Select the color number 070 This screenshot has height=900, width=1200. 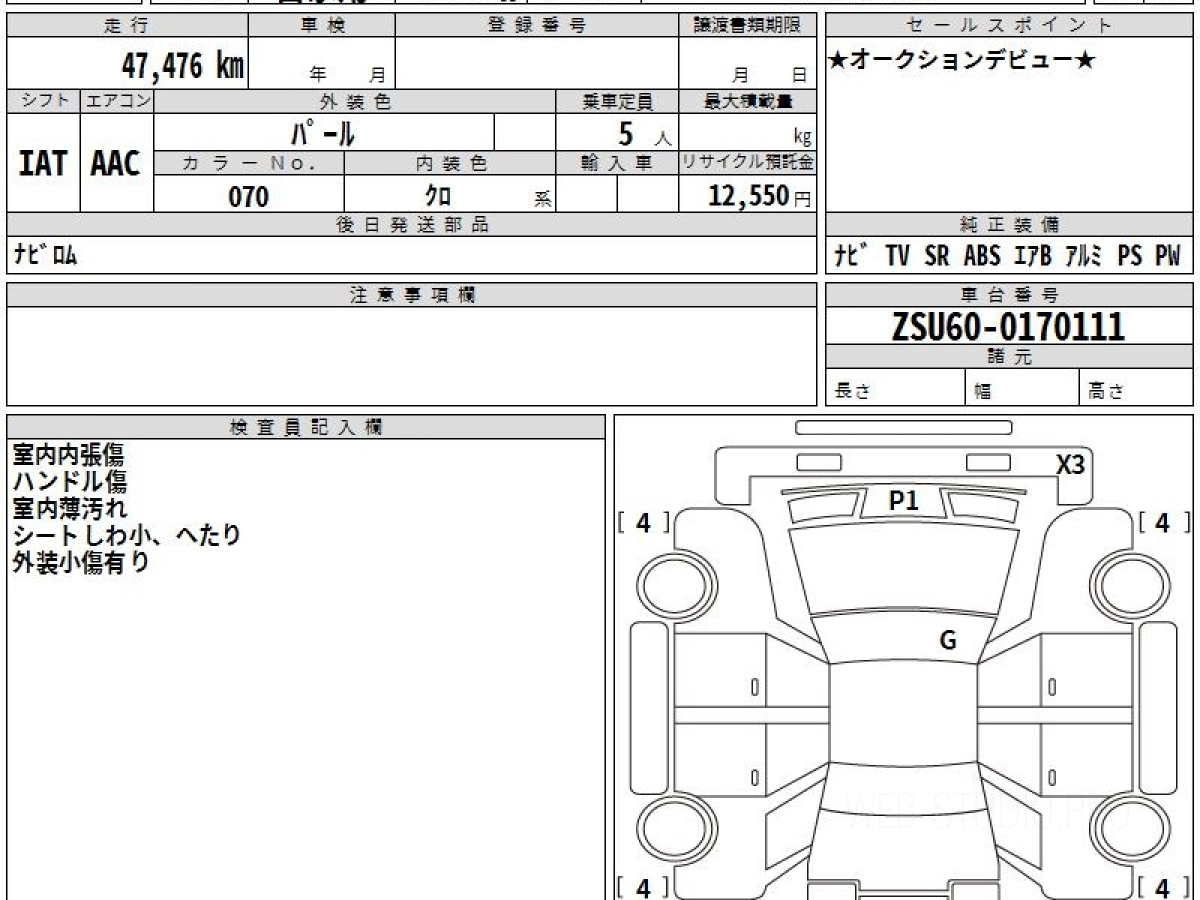coord(249,196)
